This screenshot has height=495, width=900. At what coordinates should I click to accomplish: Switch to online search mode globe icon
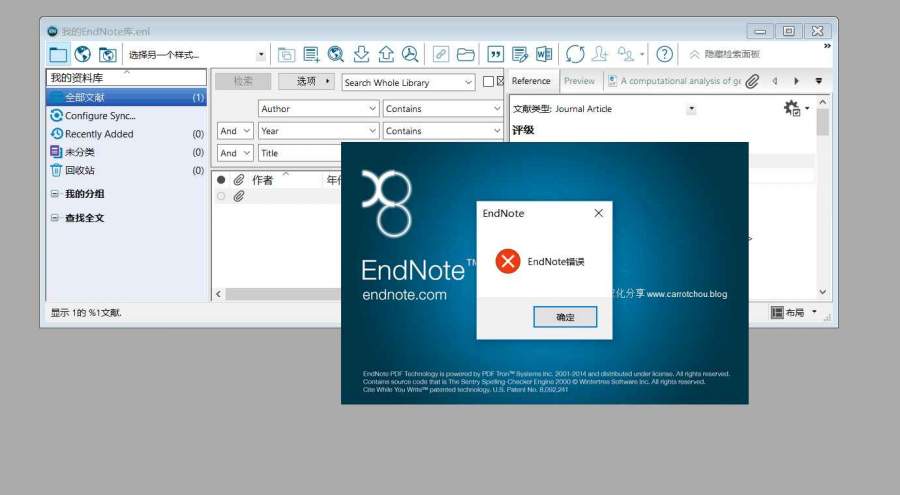83,55
